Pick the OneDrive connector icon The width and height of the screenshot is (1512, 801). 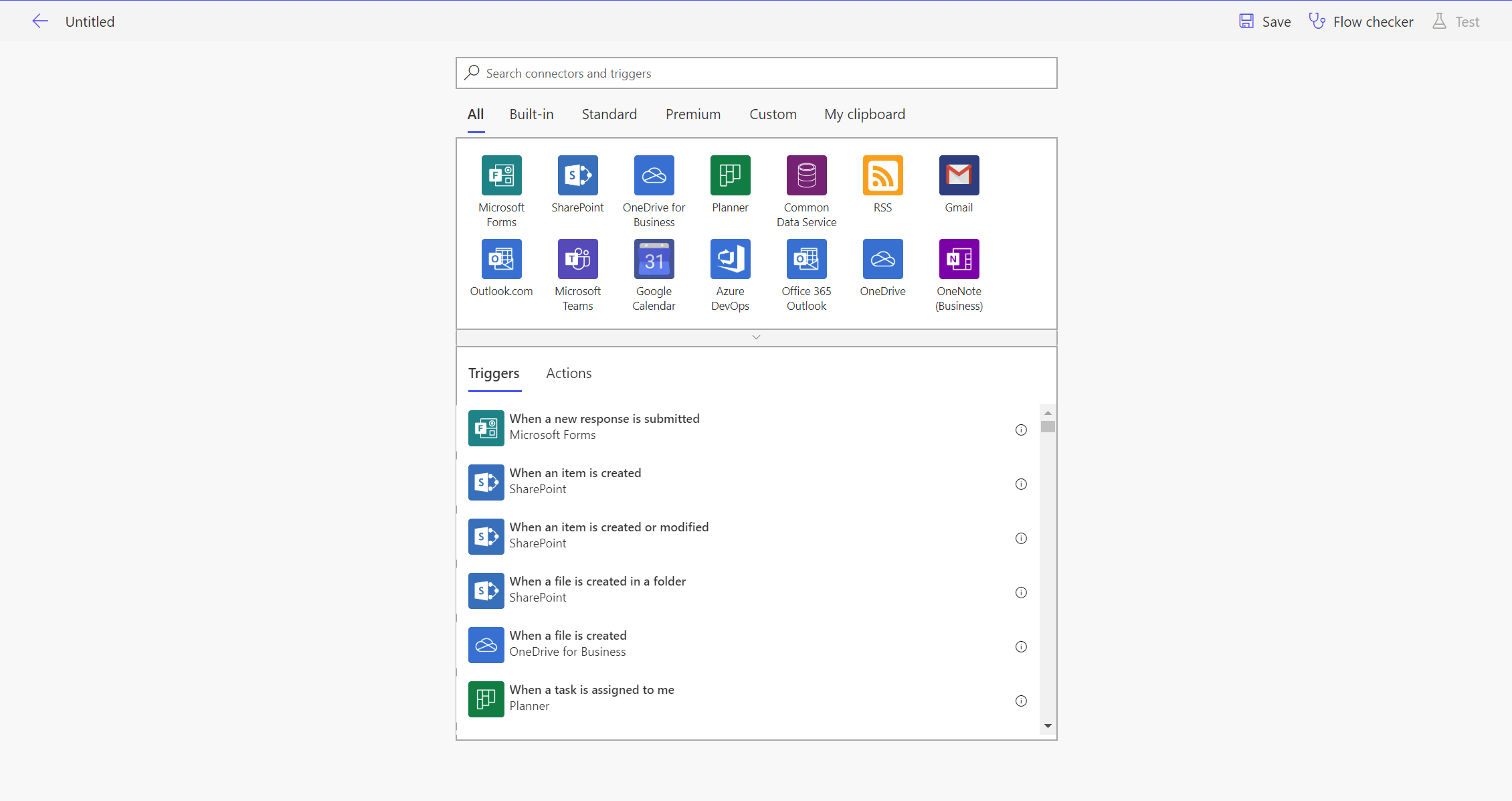coord(882,259)
